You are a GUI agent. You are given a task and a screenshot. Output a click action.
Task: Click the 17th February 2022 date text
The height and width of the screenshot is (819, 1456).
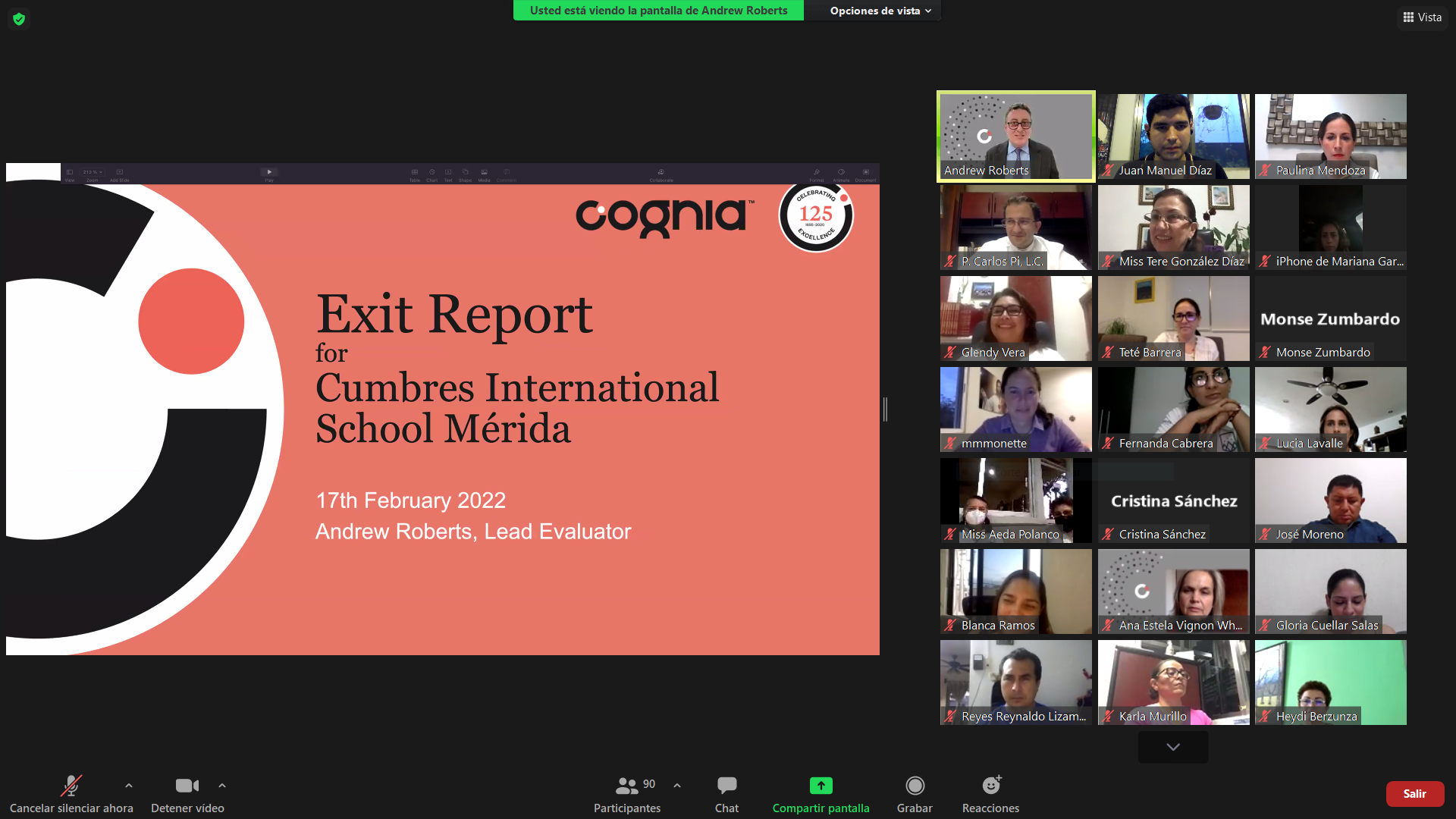point(410,500)
